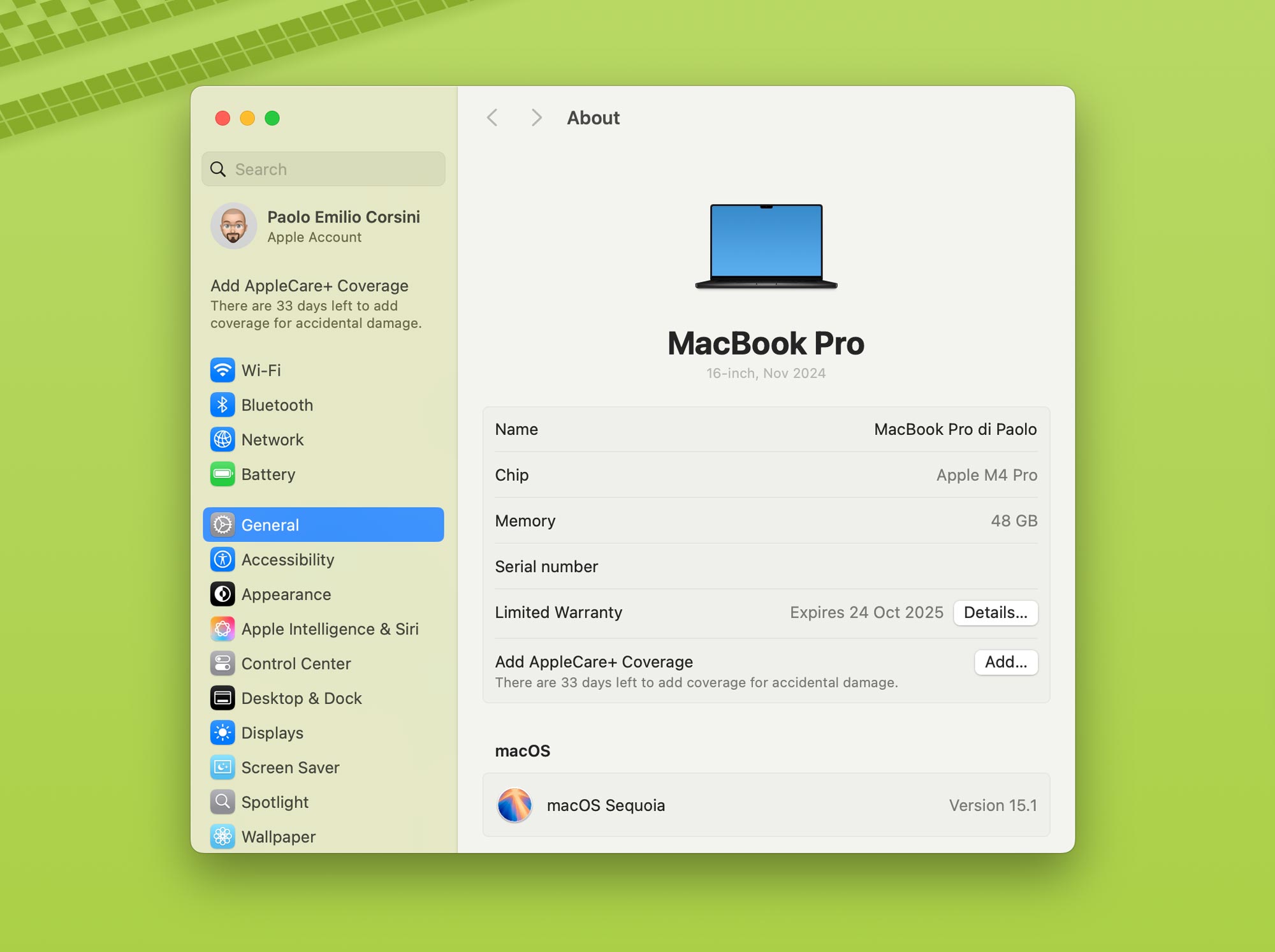Focus the Search field in sidebar
The image size is (1275, 952).
323,169
